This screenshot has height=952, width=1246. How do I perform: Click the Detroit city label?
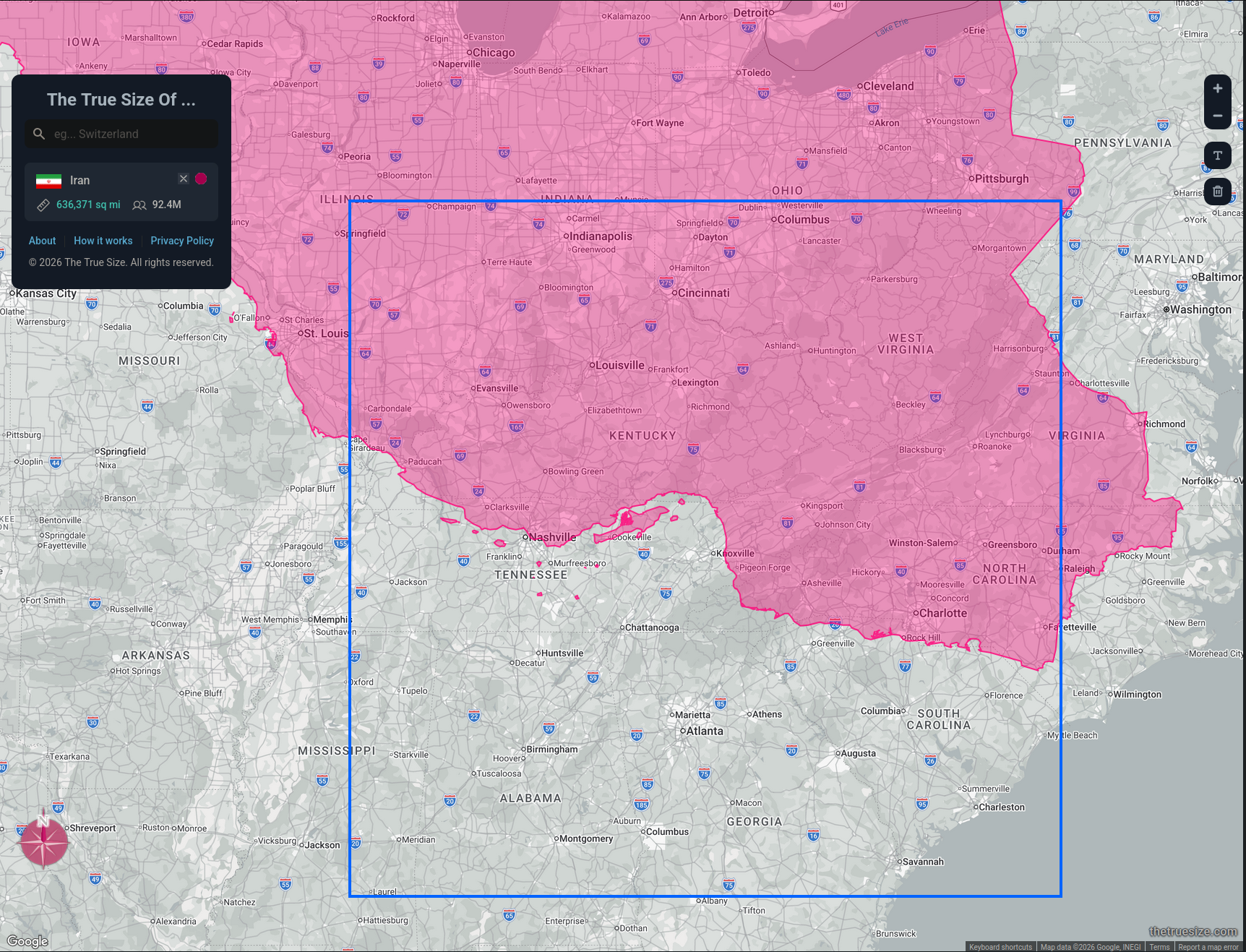tap(752, 13)
